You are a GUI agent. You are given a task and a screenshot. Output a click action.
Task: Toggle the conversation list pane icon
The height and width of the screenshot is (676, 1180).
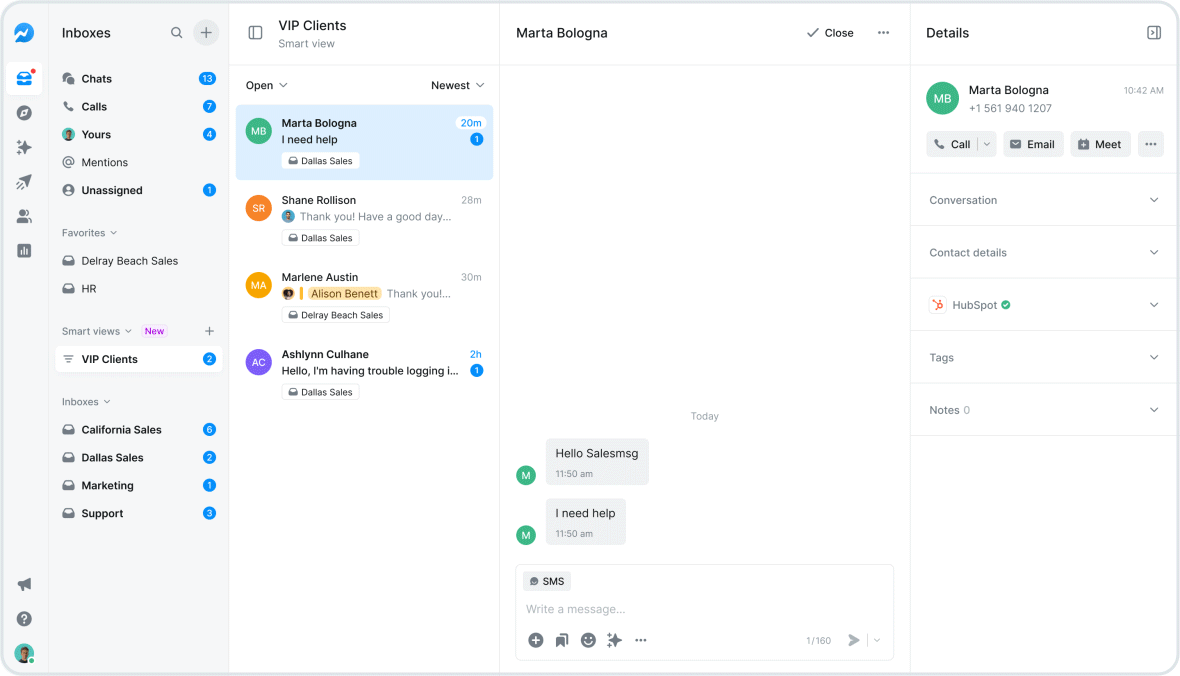[256, 33]
